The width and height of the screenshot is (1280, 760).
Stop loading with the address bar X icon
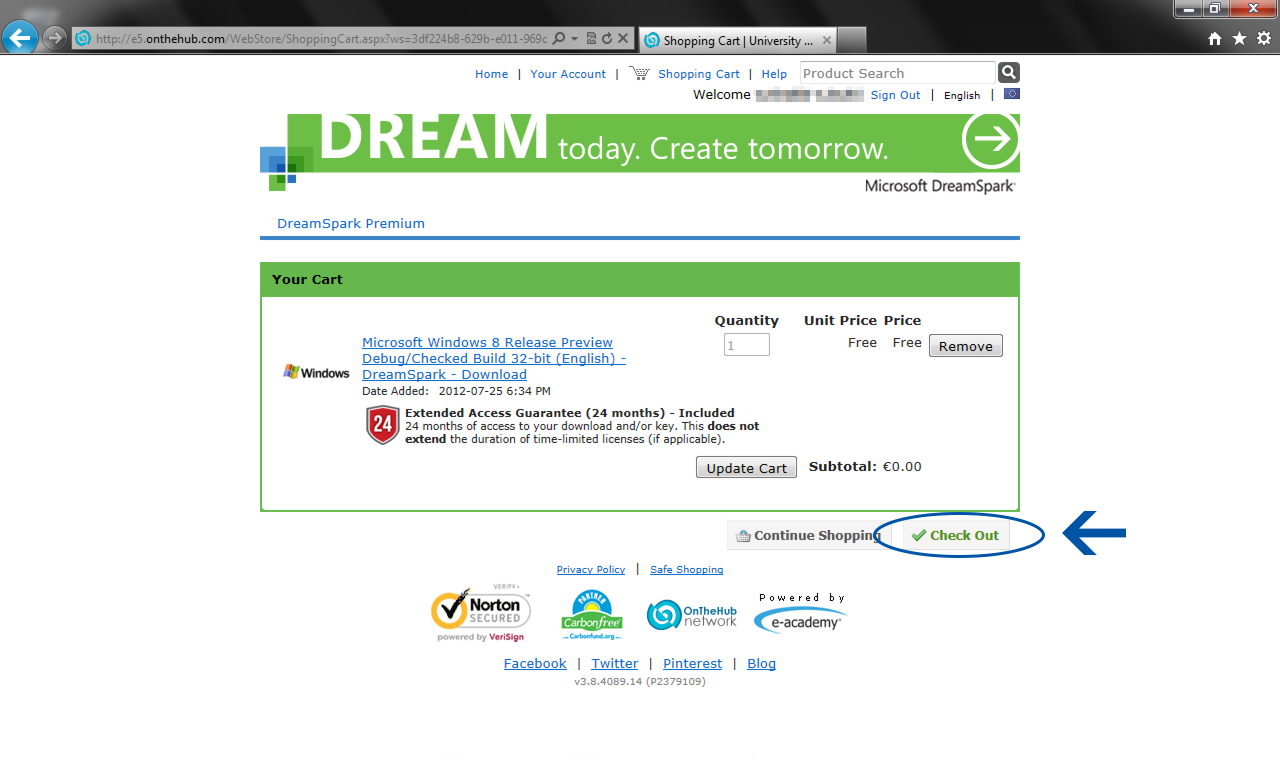[x=622, y=39]
